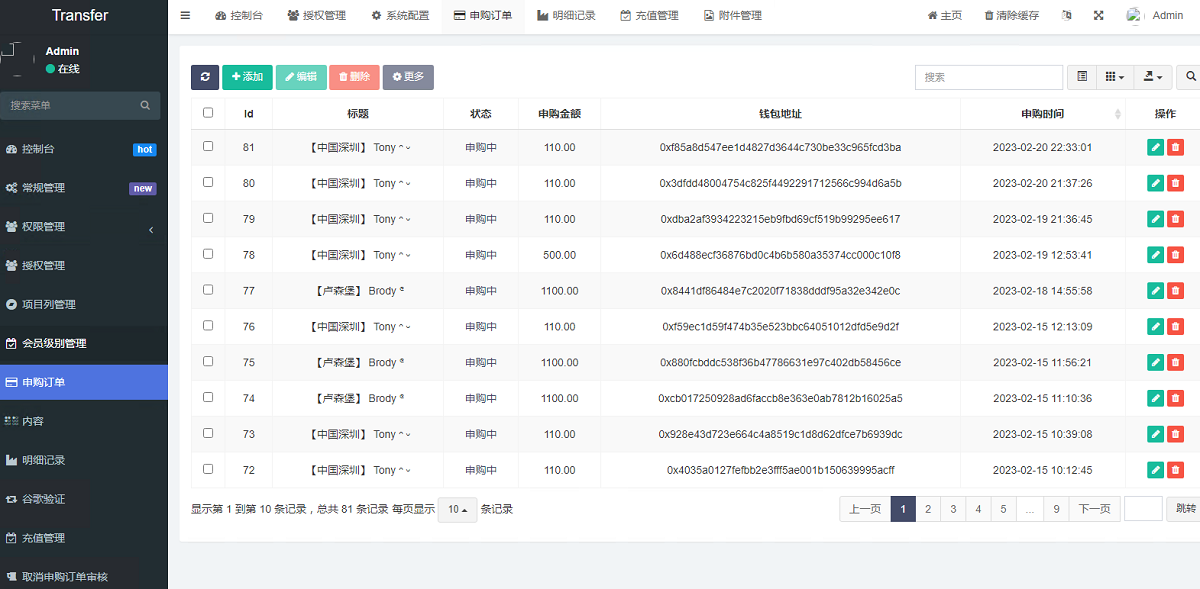Click the magnifier search icon beside export
The height and width of the screenshot is (589, 1200).
click(1190, 77)
